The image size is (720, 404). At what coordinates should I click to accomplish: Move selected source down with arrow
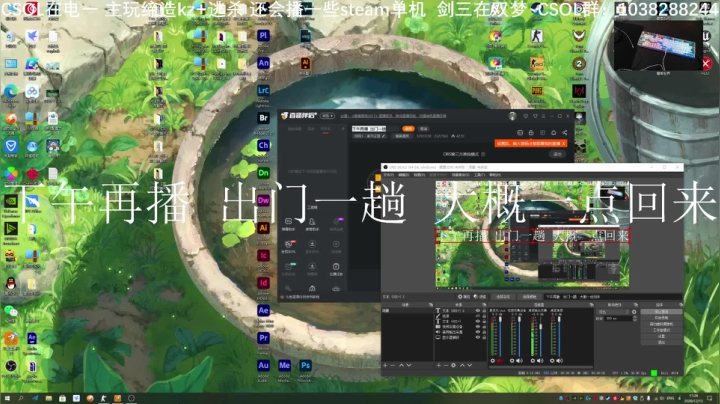[470, 365]
